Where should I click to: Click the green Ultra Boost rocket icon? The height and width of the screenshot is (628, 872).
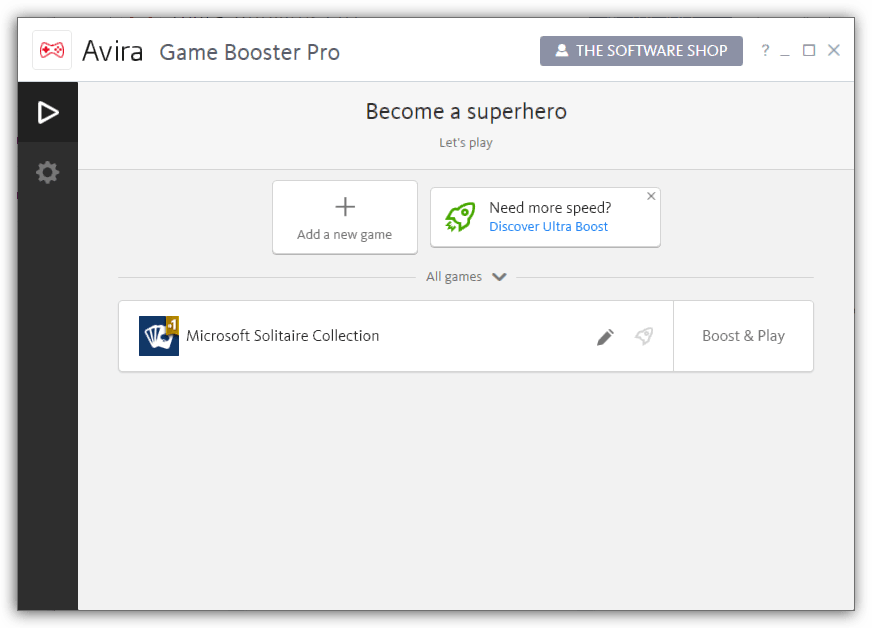460,217
